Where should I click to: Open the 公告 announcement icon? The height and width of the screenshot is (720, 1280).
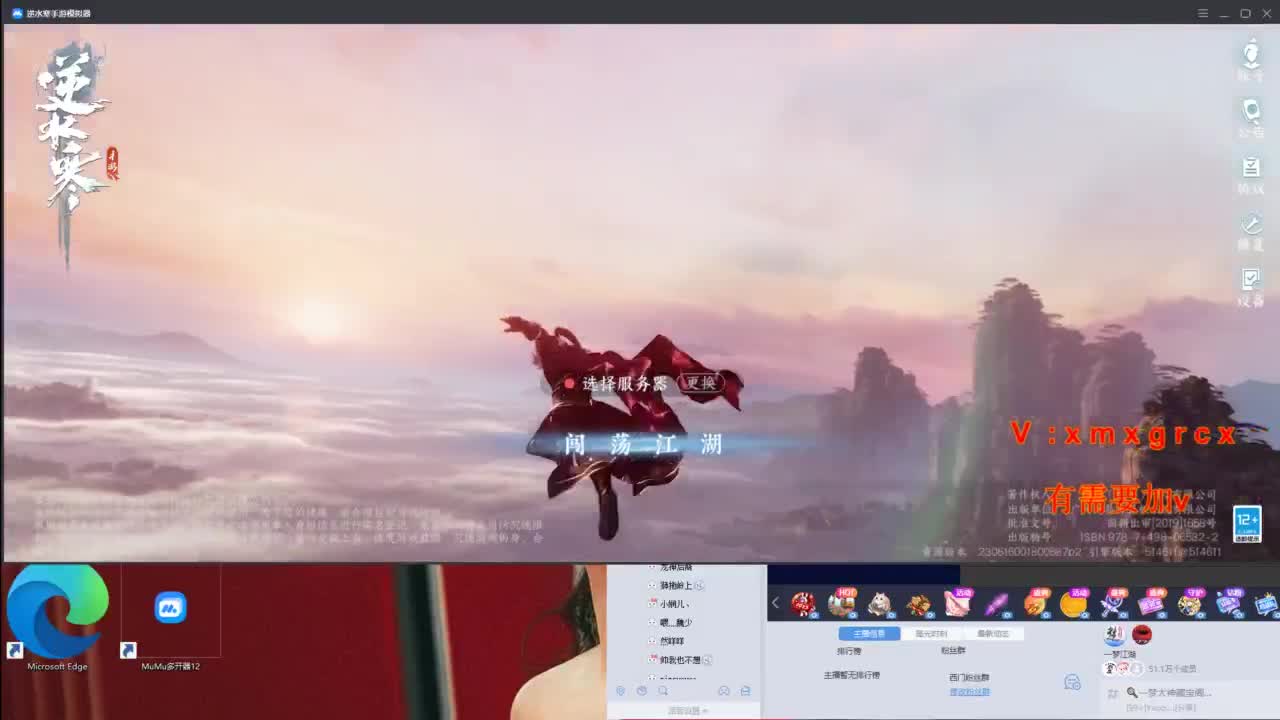pos(1251,116)
